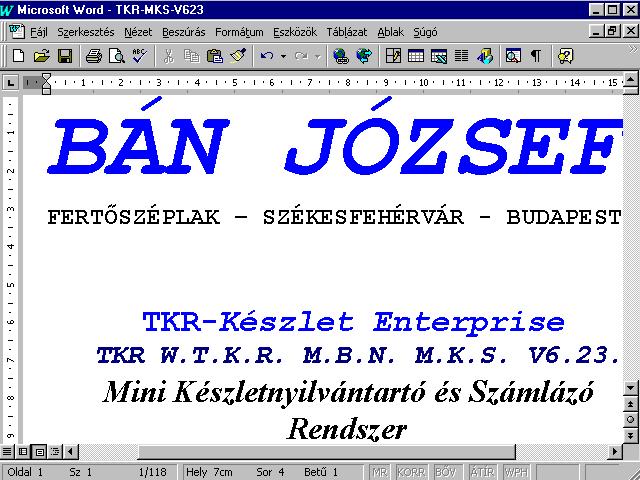Screen dimensions: 640x480
Task: Jump to next page double arrow
Action: click(631, 435)
